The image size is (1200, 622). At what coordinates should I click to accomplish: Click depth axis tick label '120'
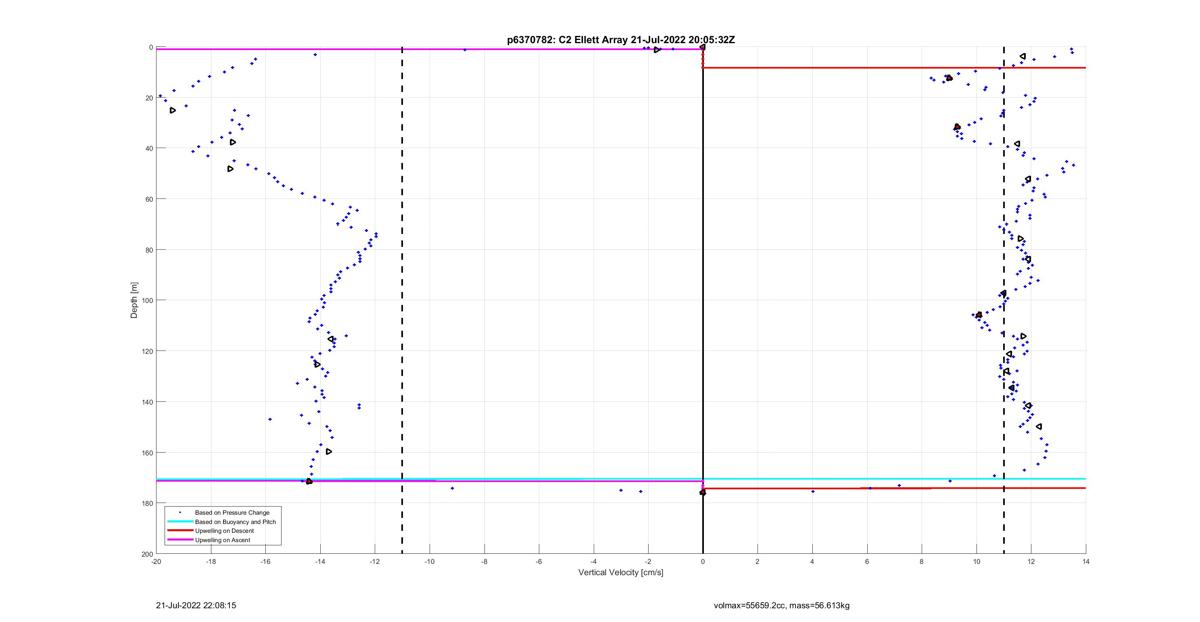click(146, 351)
